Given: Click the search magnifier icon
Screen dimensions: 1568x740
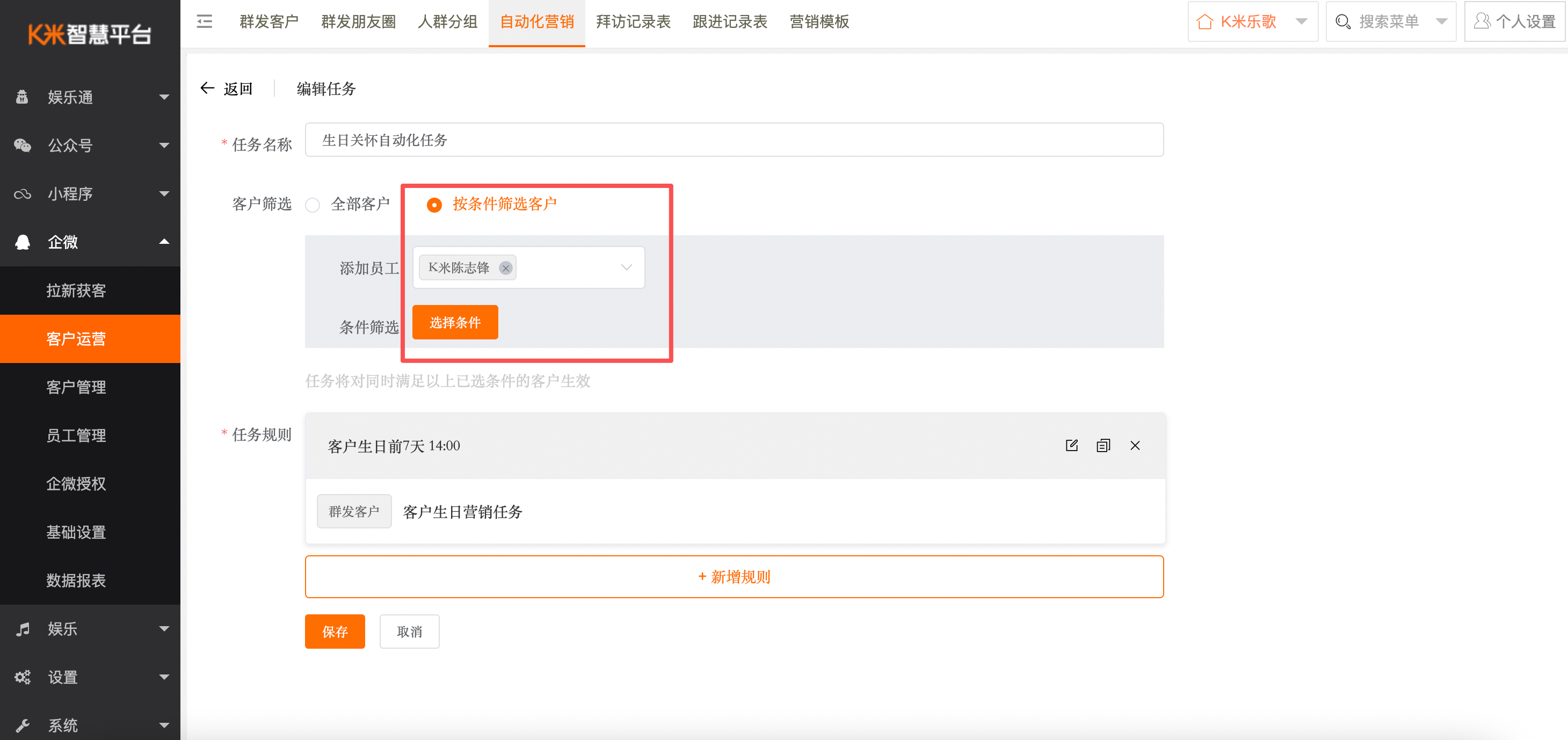Looking at the screenshot, I should pyautogui.click(x=1342, y=22).
